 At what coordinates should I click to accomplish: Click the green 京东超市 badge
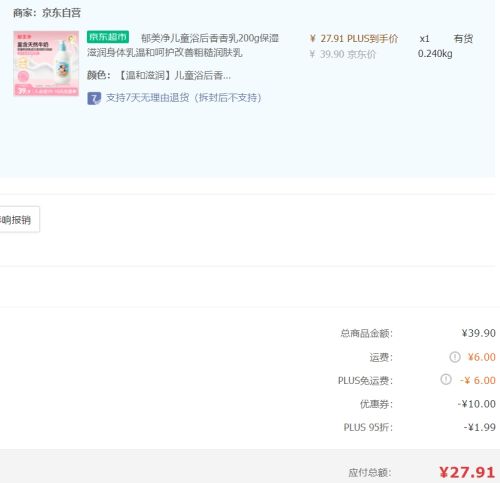pos(108,37)
